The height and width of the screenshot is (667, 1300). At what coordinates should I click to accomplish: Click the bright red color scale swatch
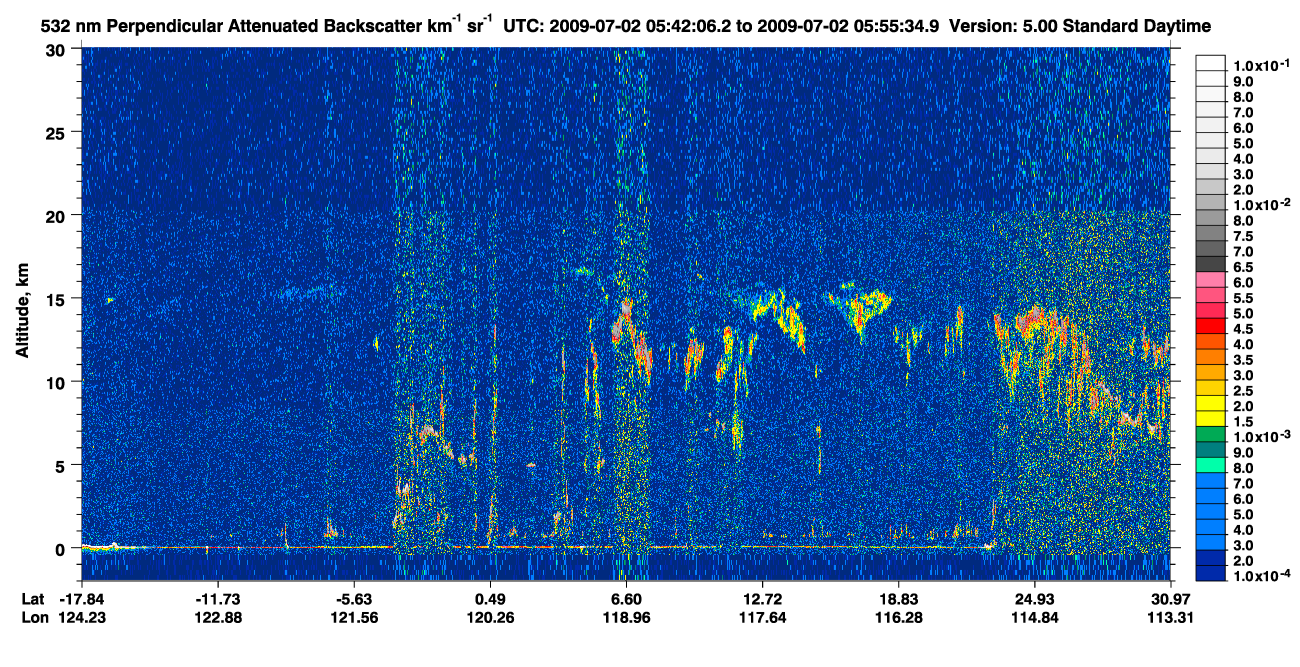click(x=1210, y=328)
